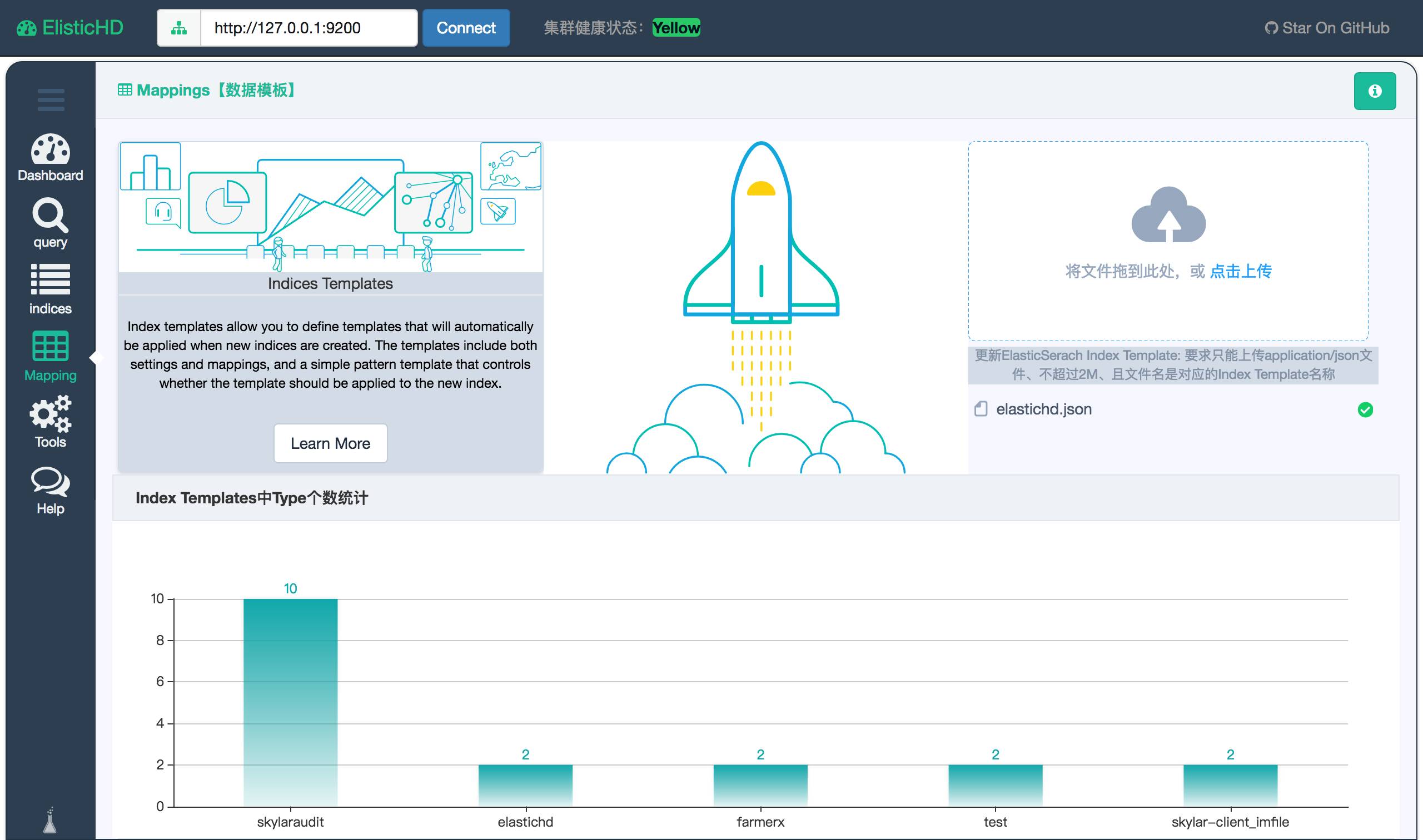Select the Mapping sidebar item
This screenshot has width=1423, height=840.
click(x=51, y=357)
